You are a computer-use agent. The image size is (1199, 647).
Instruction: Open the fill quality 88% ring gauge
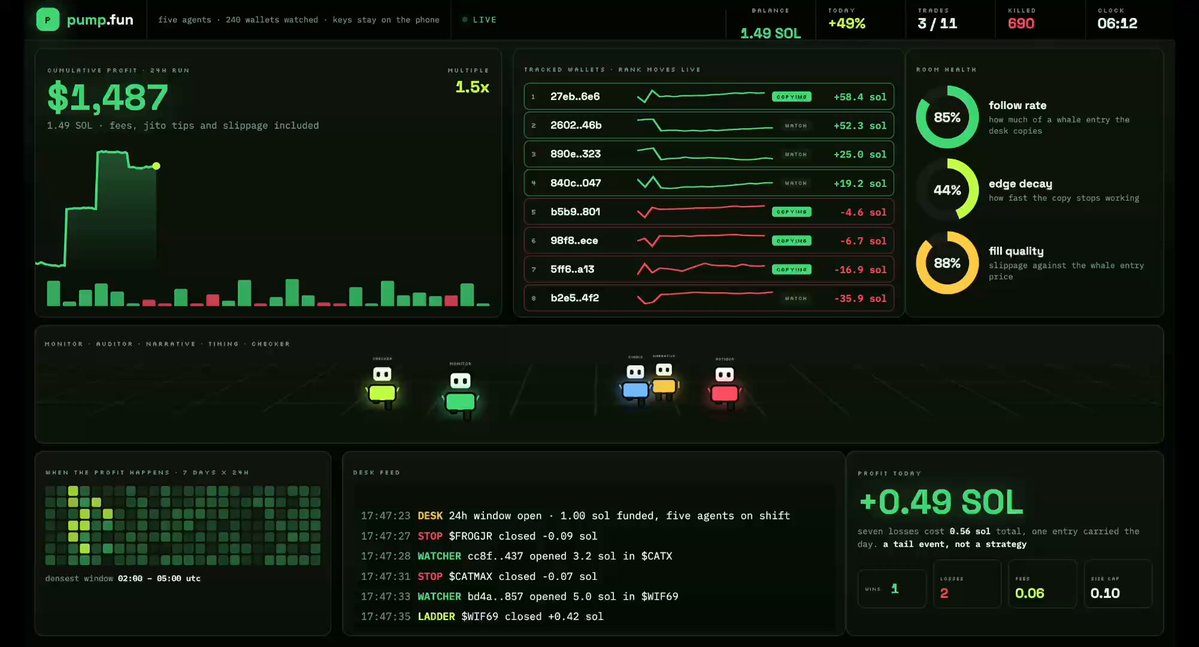(947, 263)
